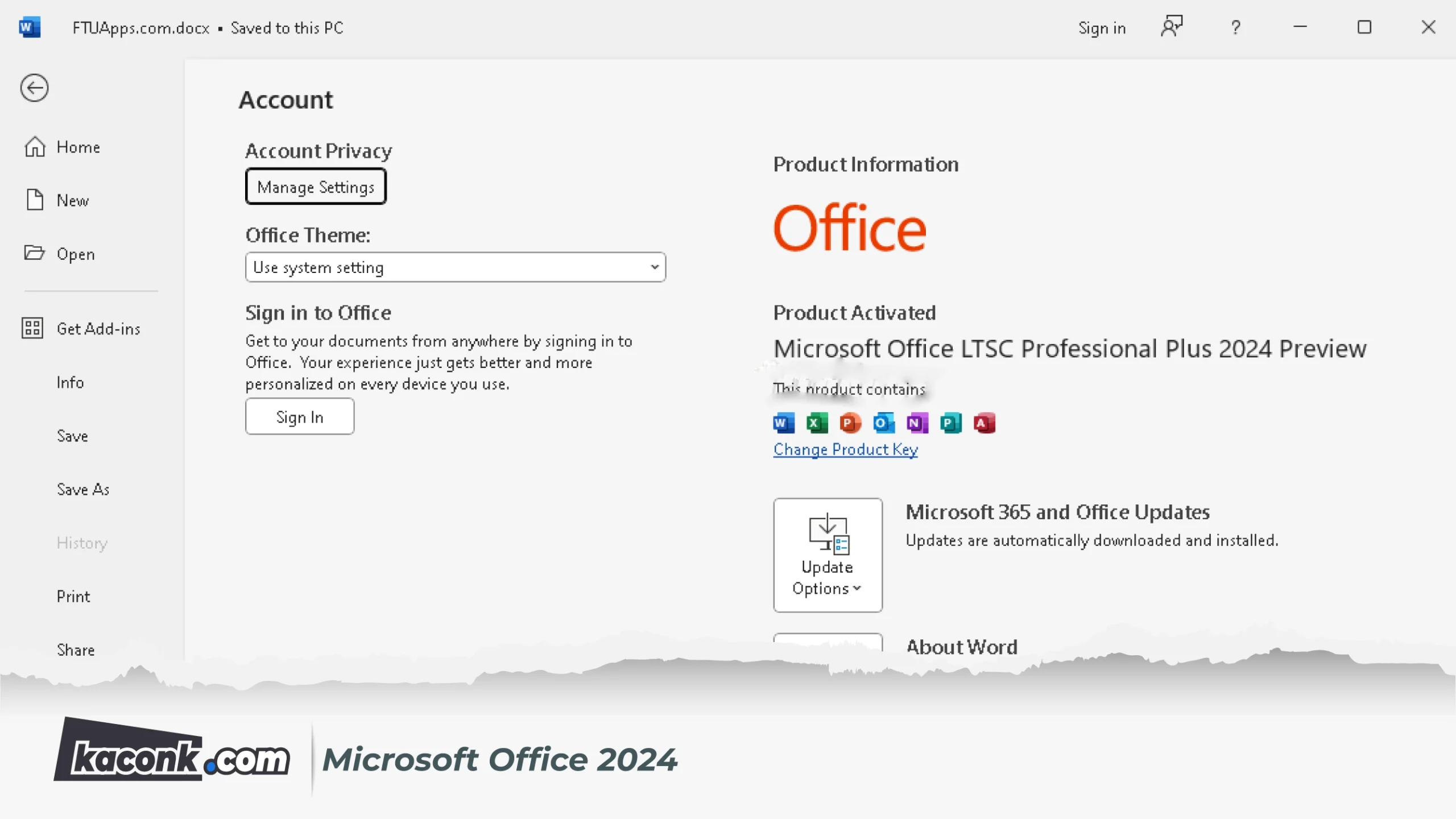Screen dimensions: 1456x819
Task: Click the large orange Office logo text
Action: click(x=850, y=229)
